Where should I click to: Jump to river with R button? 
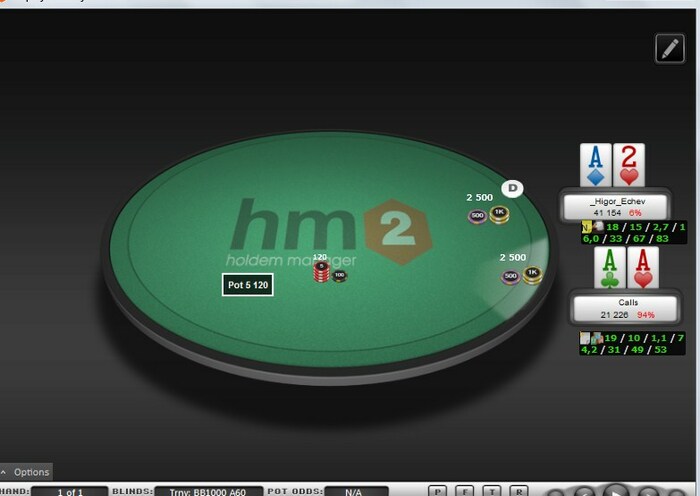(x=519, y=492)
